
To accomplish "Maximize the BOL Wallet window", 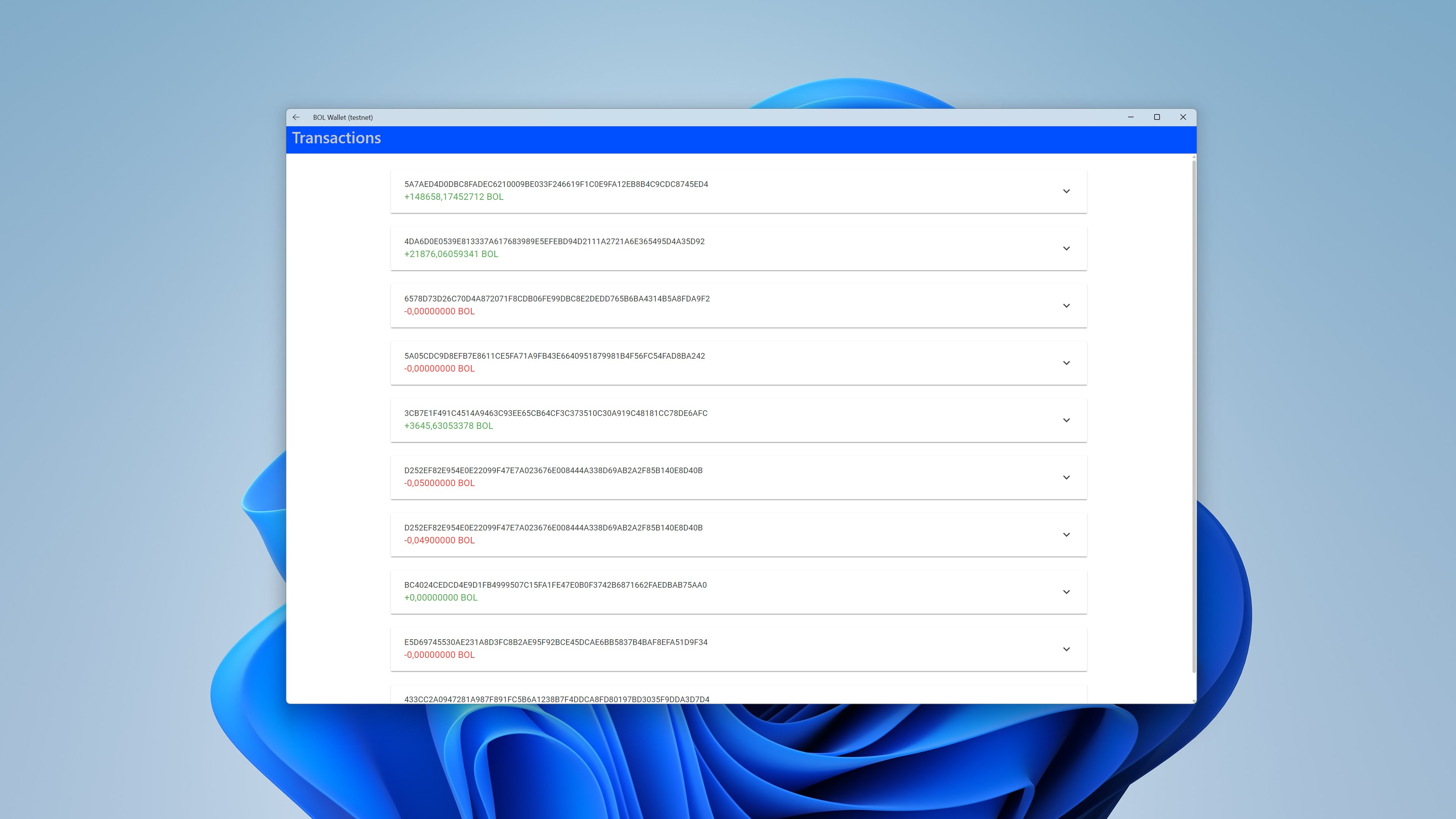I will point(1156,117).
